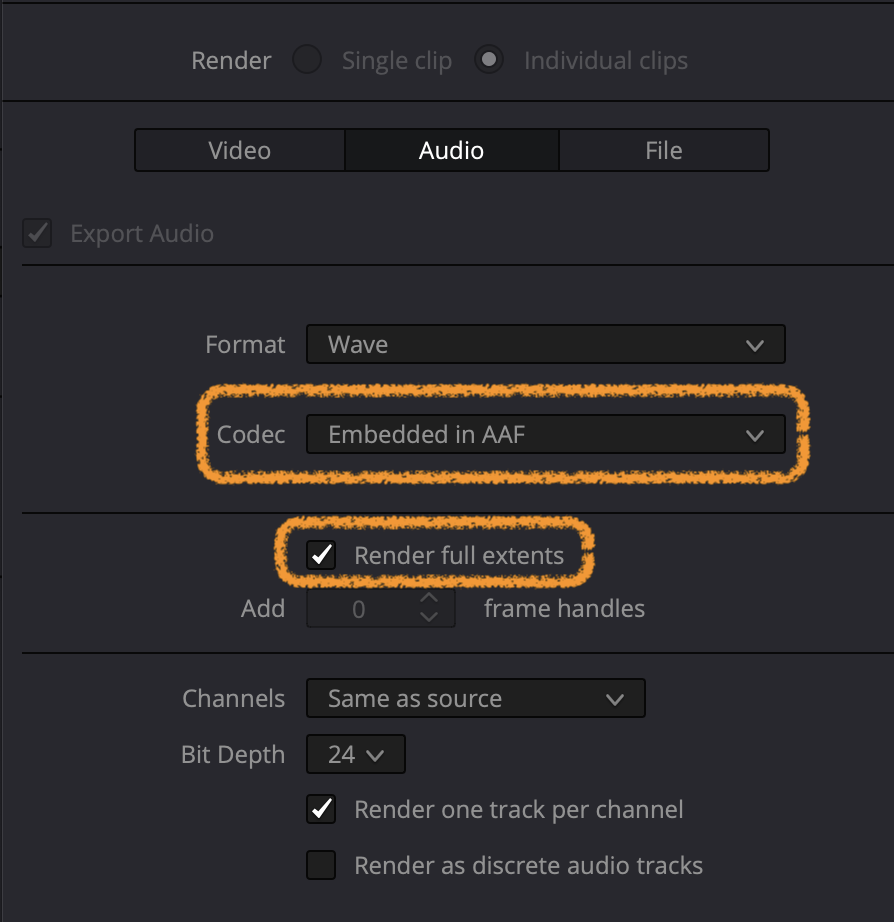This screenshot has height=922, width=894.
Task: Enable Render as discrete audio tracks
Action: pyautogui.click(x=321, y=865)
